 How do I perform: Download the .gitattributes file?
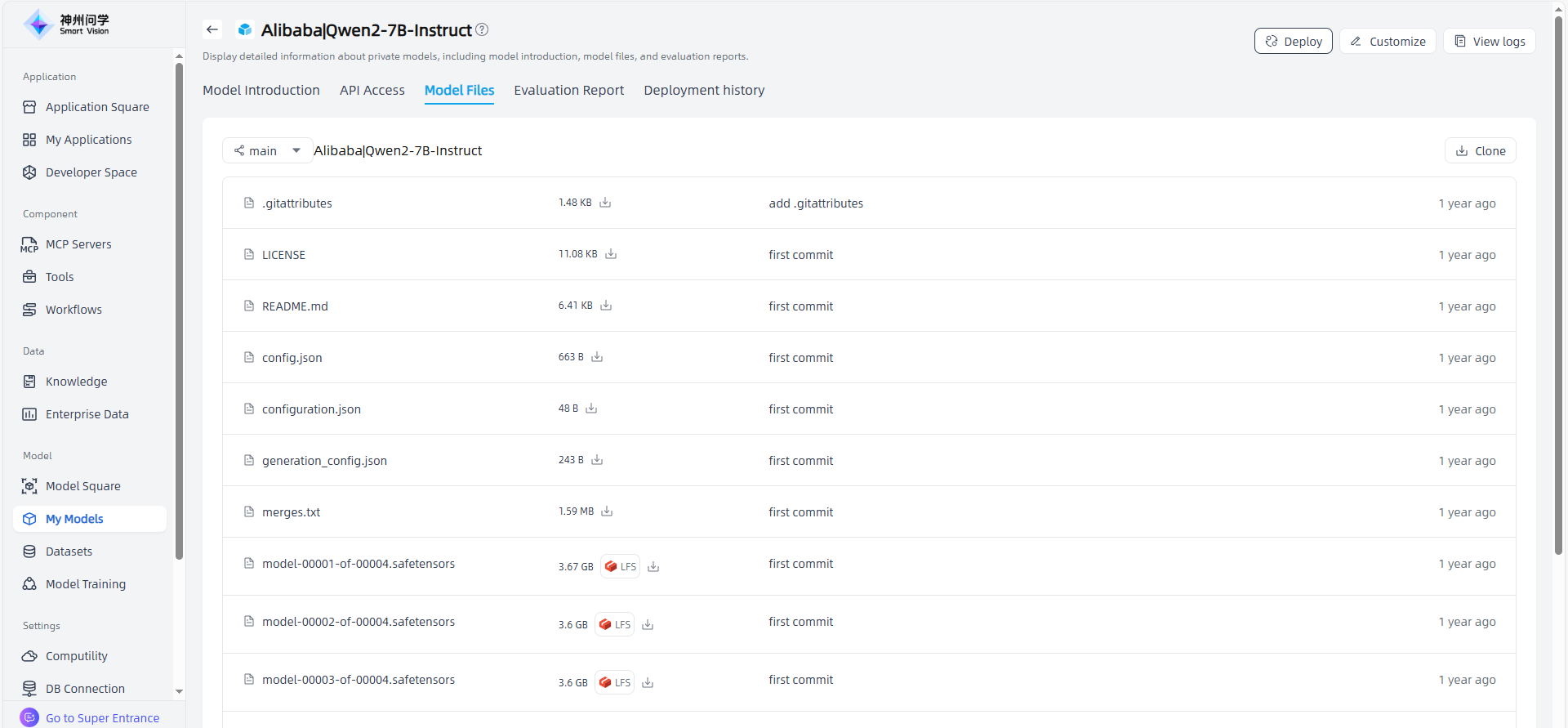click(x=605, y=203)
